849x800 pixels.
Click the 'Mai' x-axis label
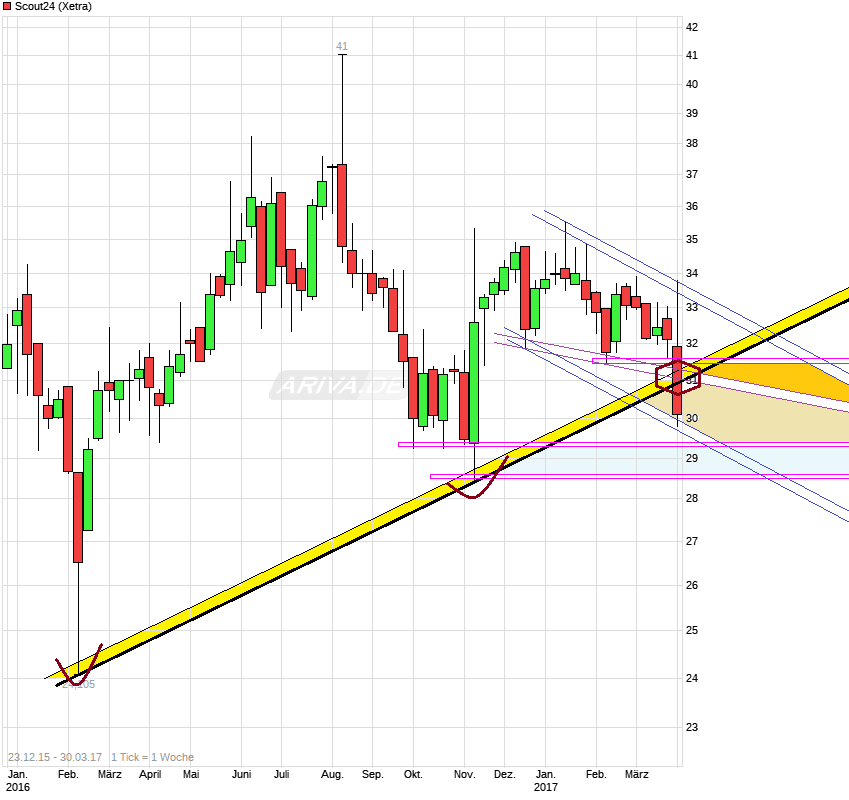pos(191,775)
